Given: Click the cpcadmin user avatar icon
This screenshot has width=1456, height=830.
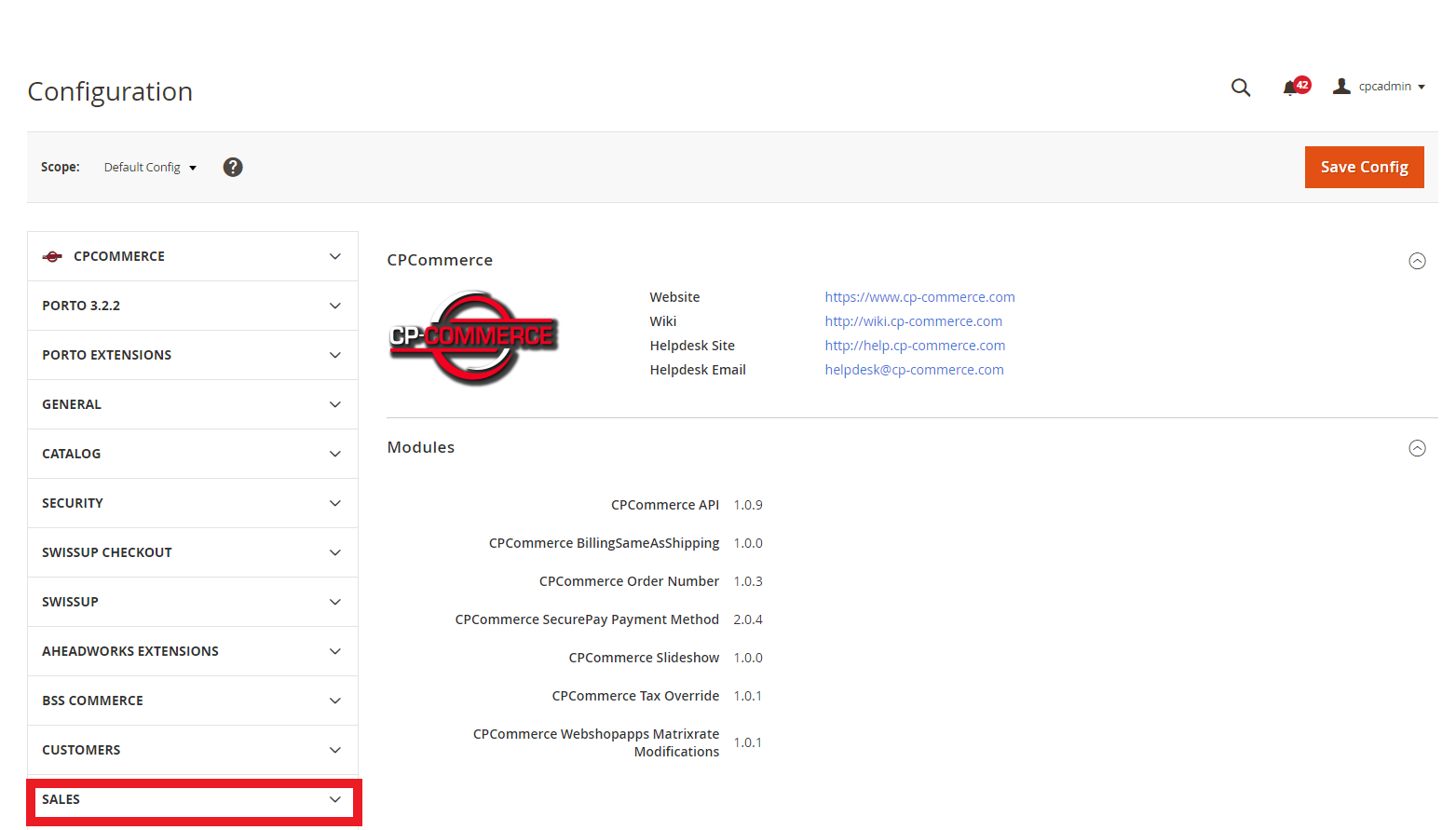Looking at the screenshot, I should 1341,87.
